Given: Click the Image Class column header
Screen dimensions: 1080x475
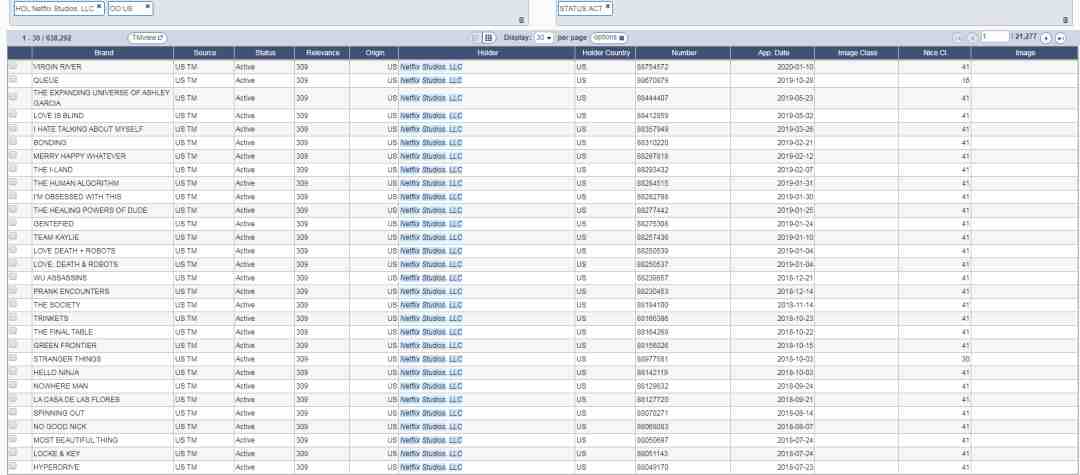Looking at the screenshot, I should [857, 53].
